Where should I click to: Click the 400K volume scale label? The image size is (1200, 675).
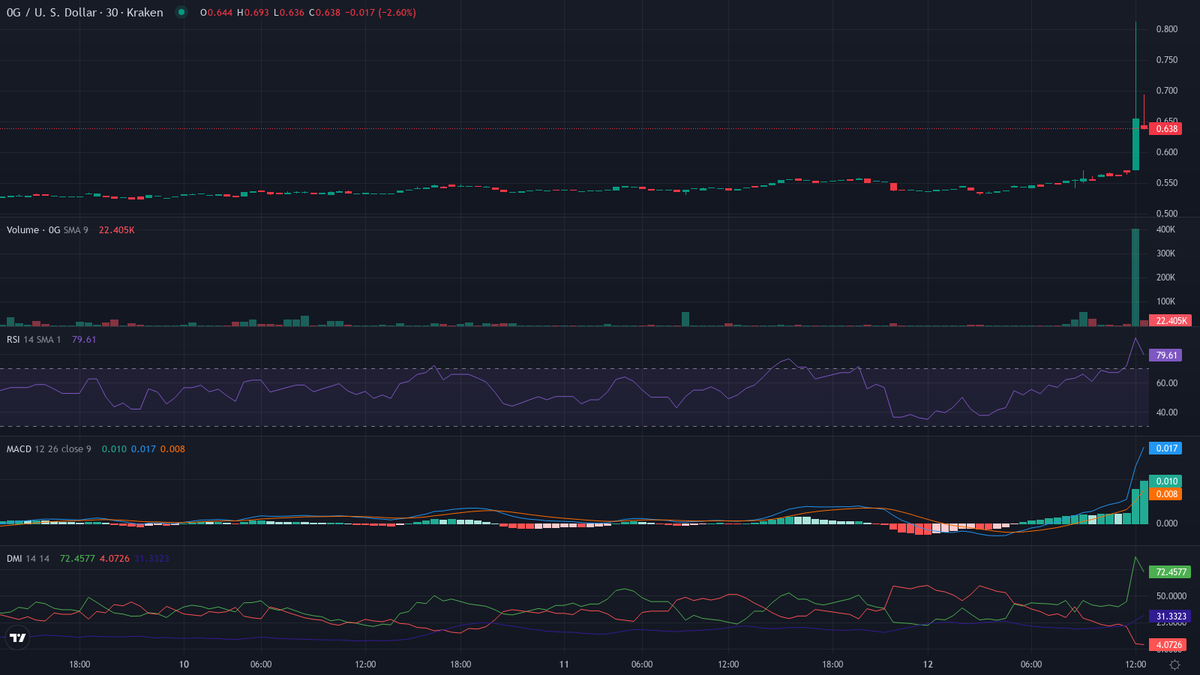coord(1165,230)
